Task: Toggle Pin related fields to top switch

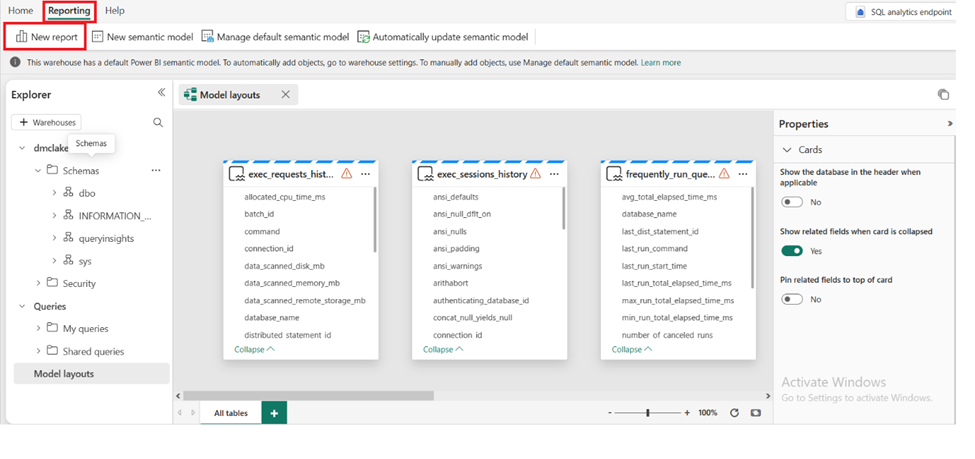Action: coord(792,299)
